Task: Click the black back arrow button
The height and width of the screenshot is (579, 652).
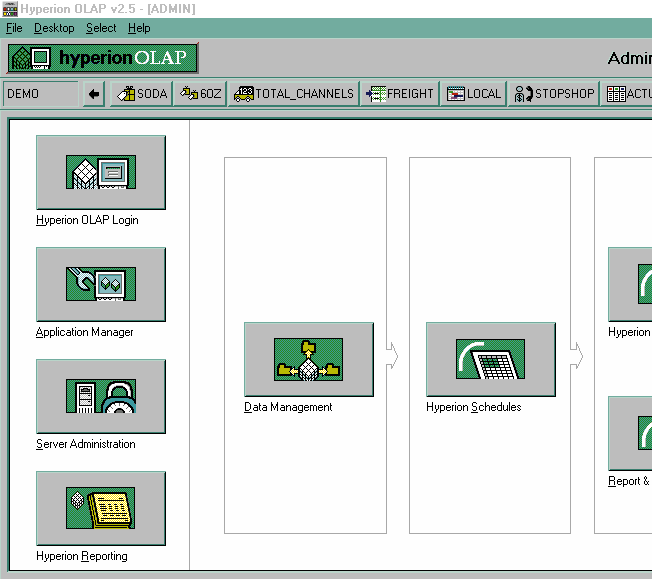Action: (94, 94)
